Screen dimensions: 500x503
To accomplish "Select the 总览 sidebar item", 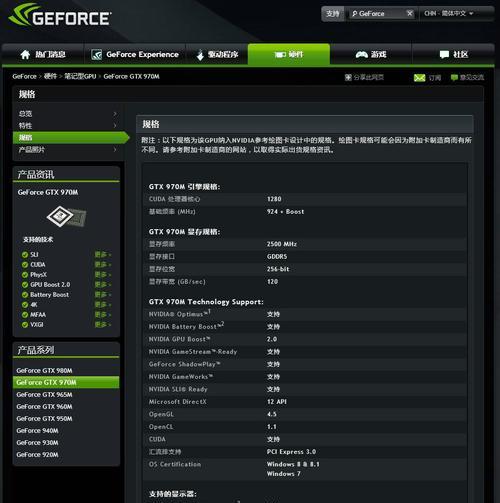I will point(68,114).
